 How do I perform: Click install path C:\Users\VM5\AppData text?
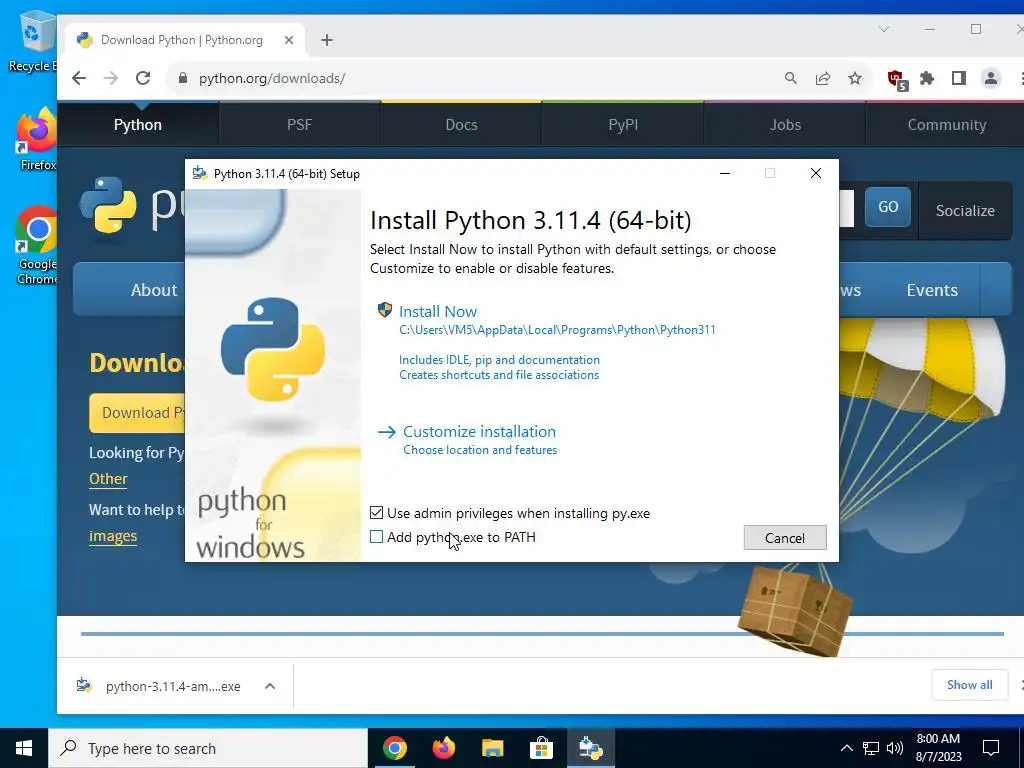coord(557,330)
